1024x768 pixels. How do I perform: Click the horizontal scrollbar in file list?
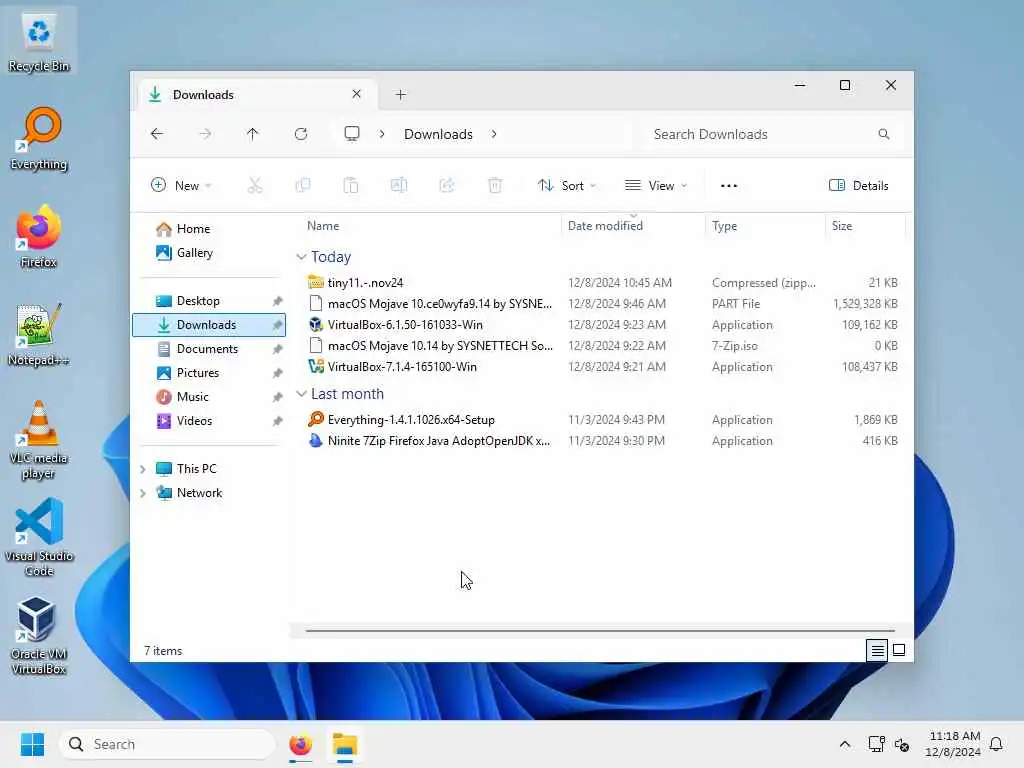(600, 631)
